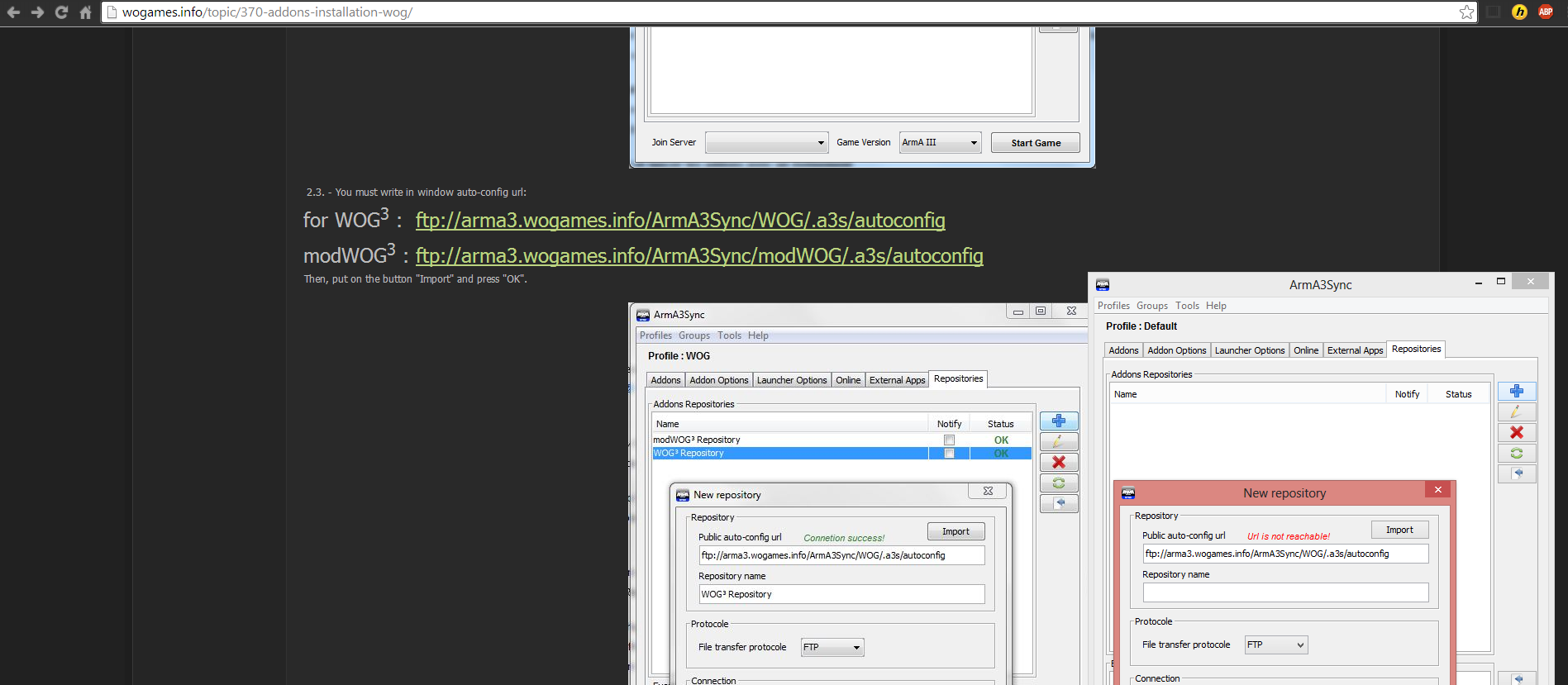Viewport: 1568px width, 685px height.
Task: Click 'Connetion success!' green message
Action: click(x=844, y=538)
